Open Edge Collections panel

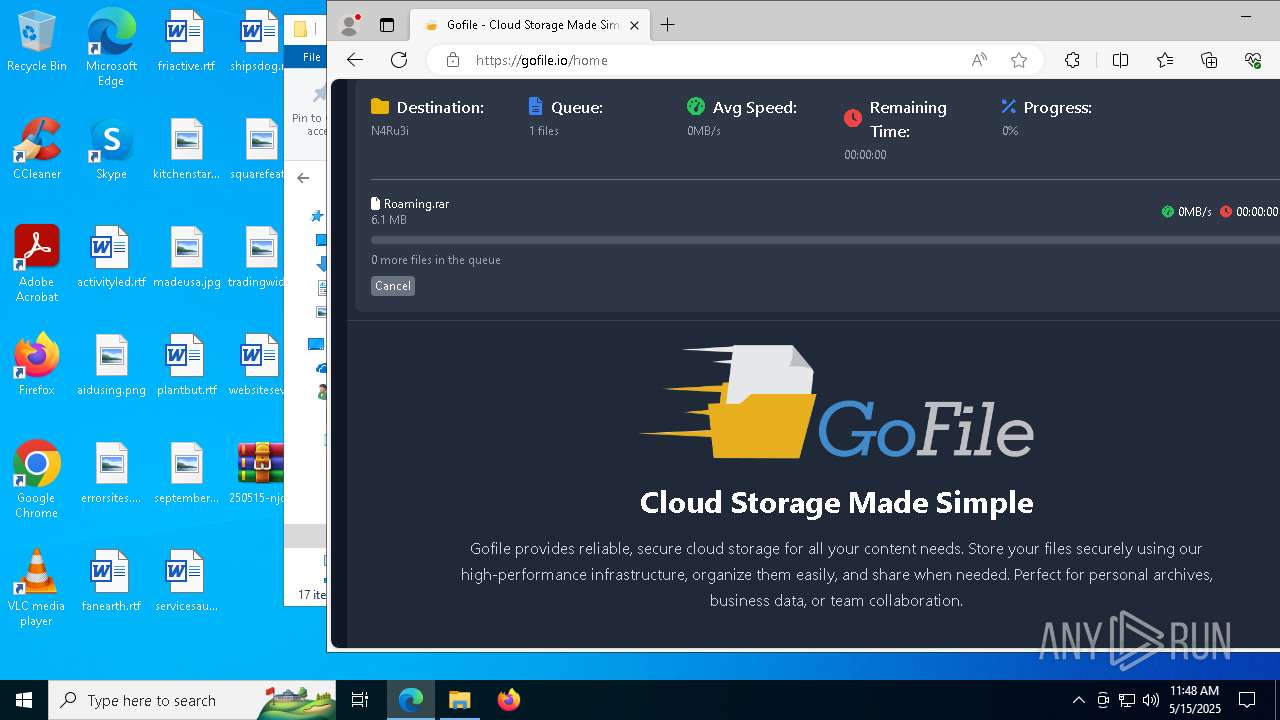tap(1209, 60)
